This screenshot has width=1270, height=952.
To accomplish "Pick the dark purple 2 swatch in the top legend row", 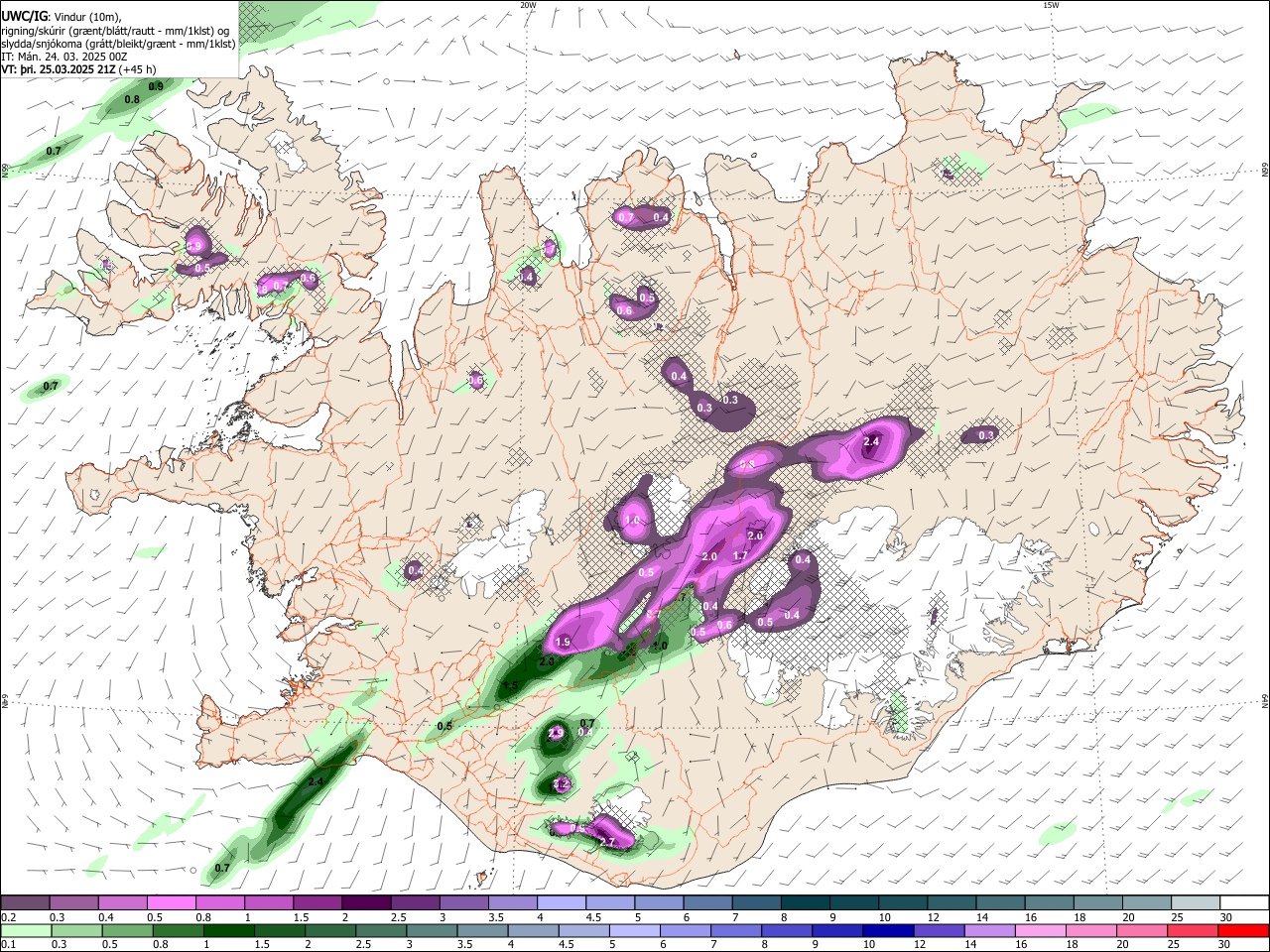I will [x=366, y=902].
